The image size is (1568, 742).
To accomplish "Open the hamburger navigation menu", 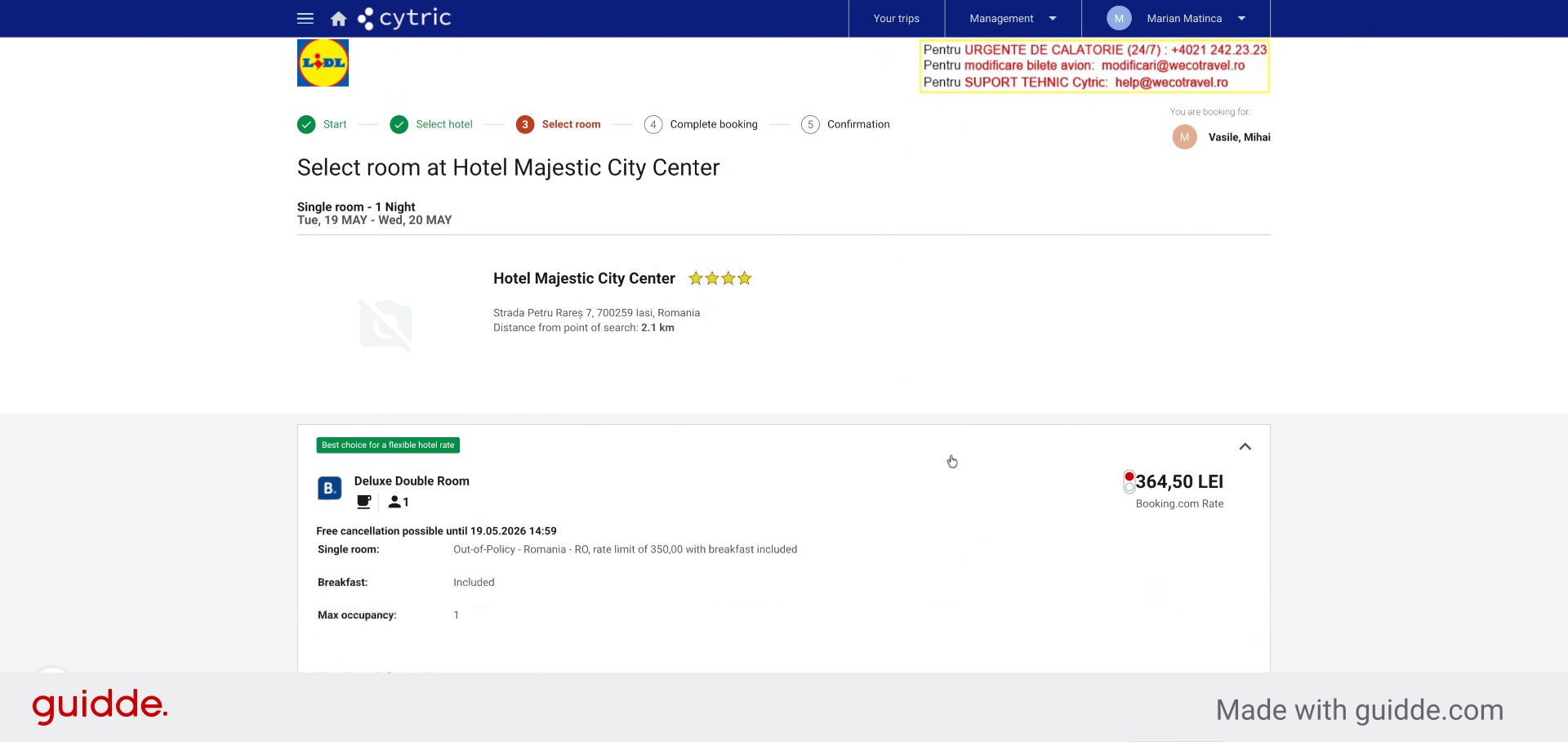I will pyautogui.click(x=305, y=18).
